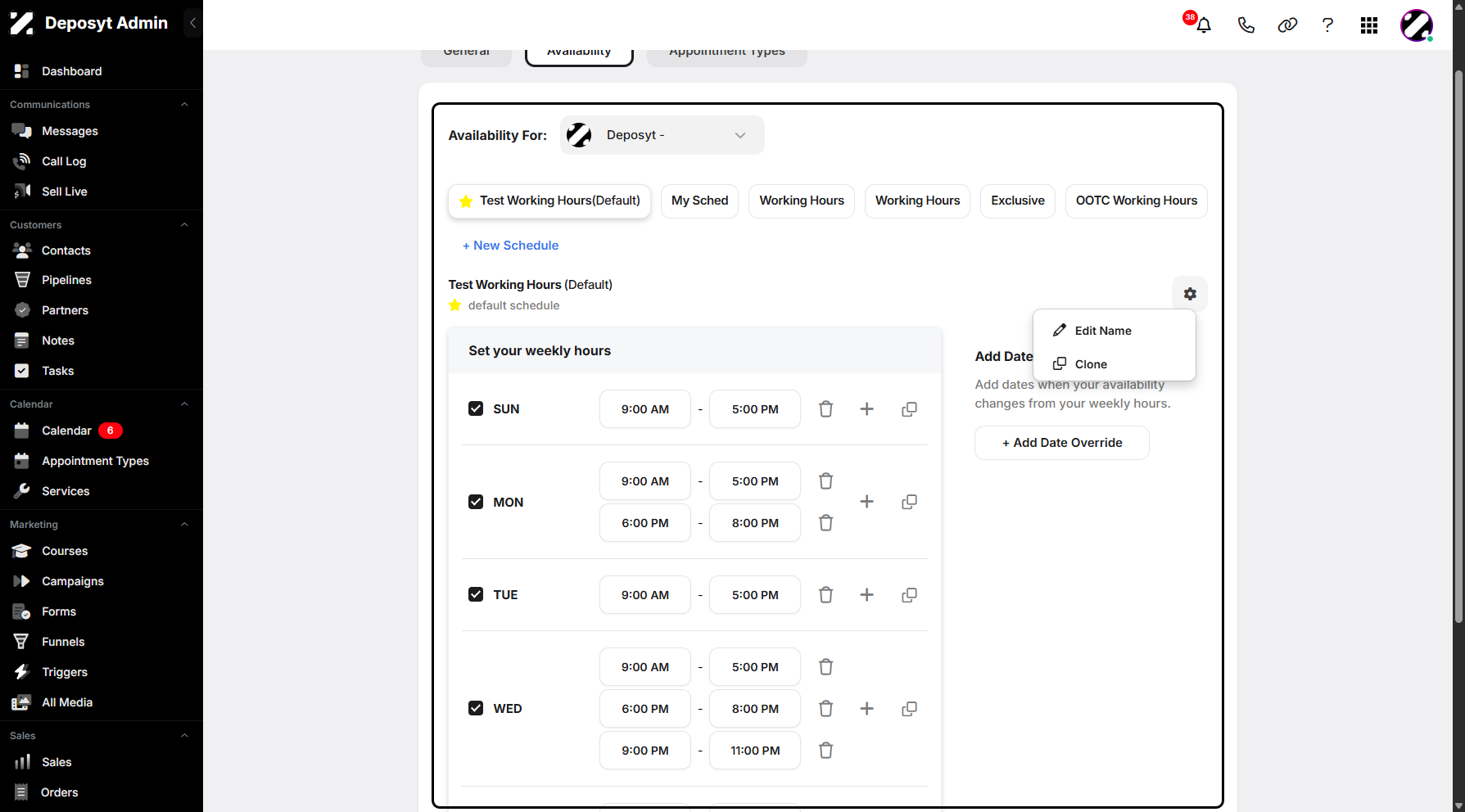This screenshot has width=1465, height=812.
Task: Delete Wednesday 9:00 PM time slot
Action: [x=825, y=751]
